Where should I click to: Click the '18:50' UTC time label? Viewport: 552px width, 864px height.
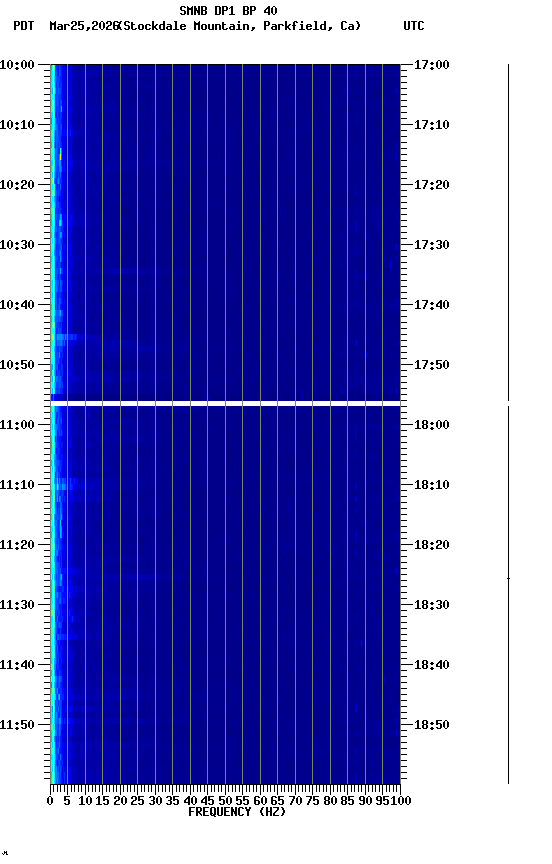432,725
